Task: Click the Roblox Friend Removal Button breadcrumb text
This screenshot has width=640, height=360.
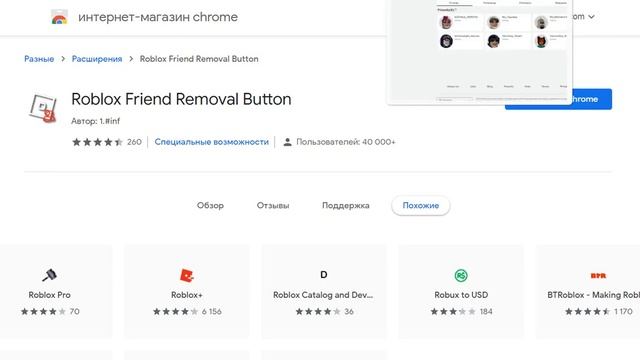Action: (199, 59)
